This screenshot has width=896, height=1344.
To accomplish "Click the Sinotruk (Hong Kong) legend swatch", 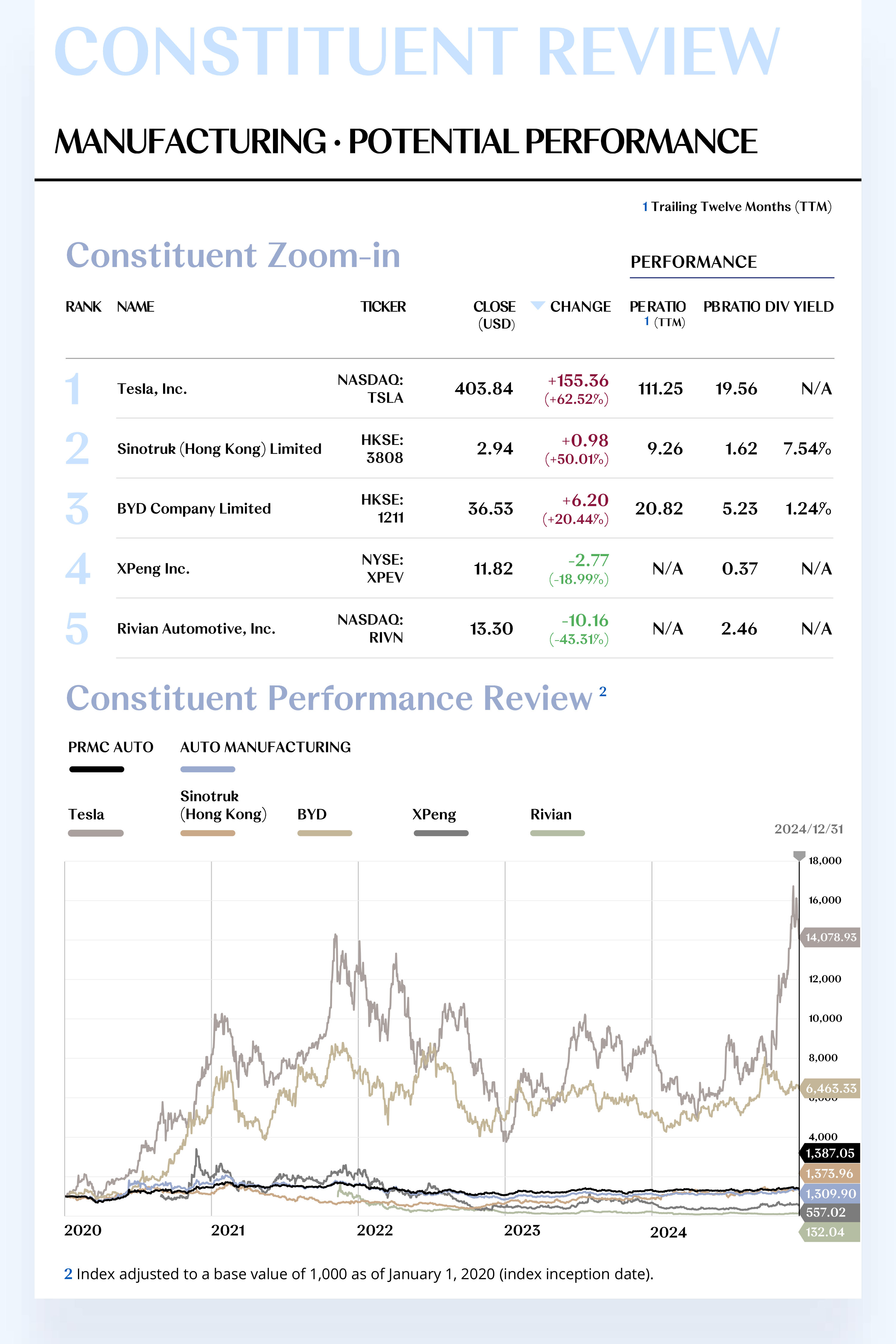I will [x=208, y=833].
